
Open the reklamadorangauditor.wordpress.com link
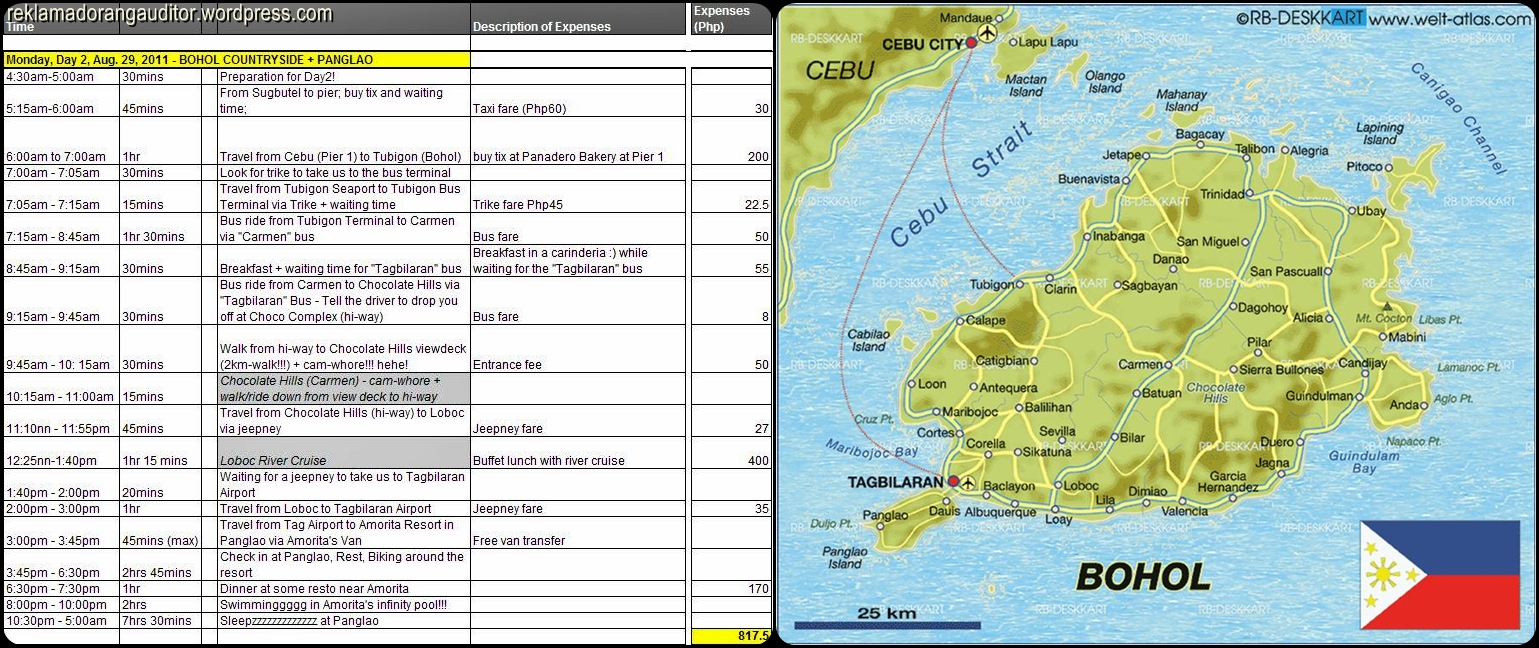(170, 14)
